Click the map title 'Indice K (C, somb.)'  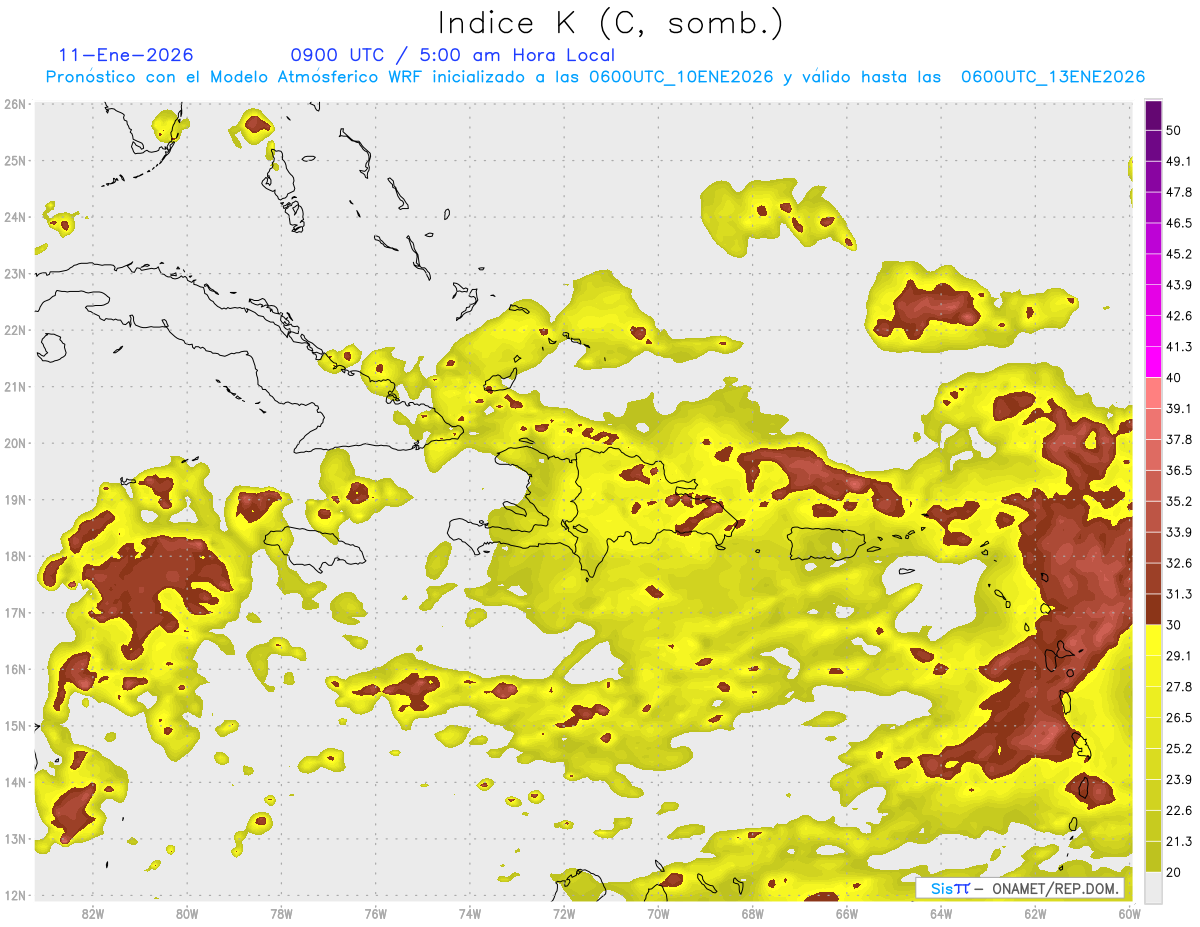611,24
